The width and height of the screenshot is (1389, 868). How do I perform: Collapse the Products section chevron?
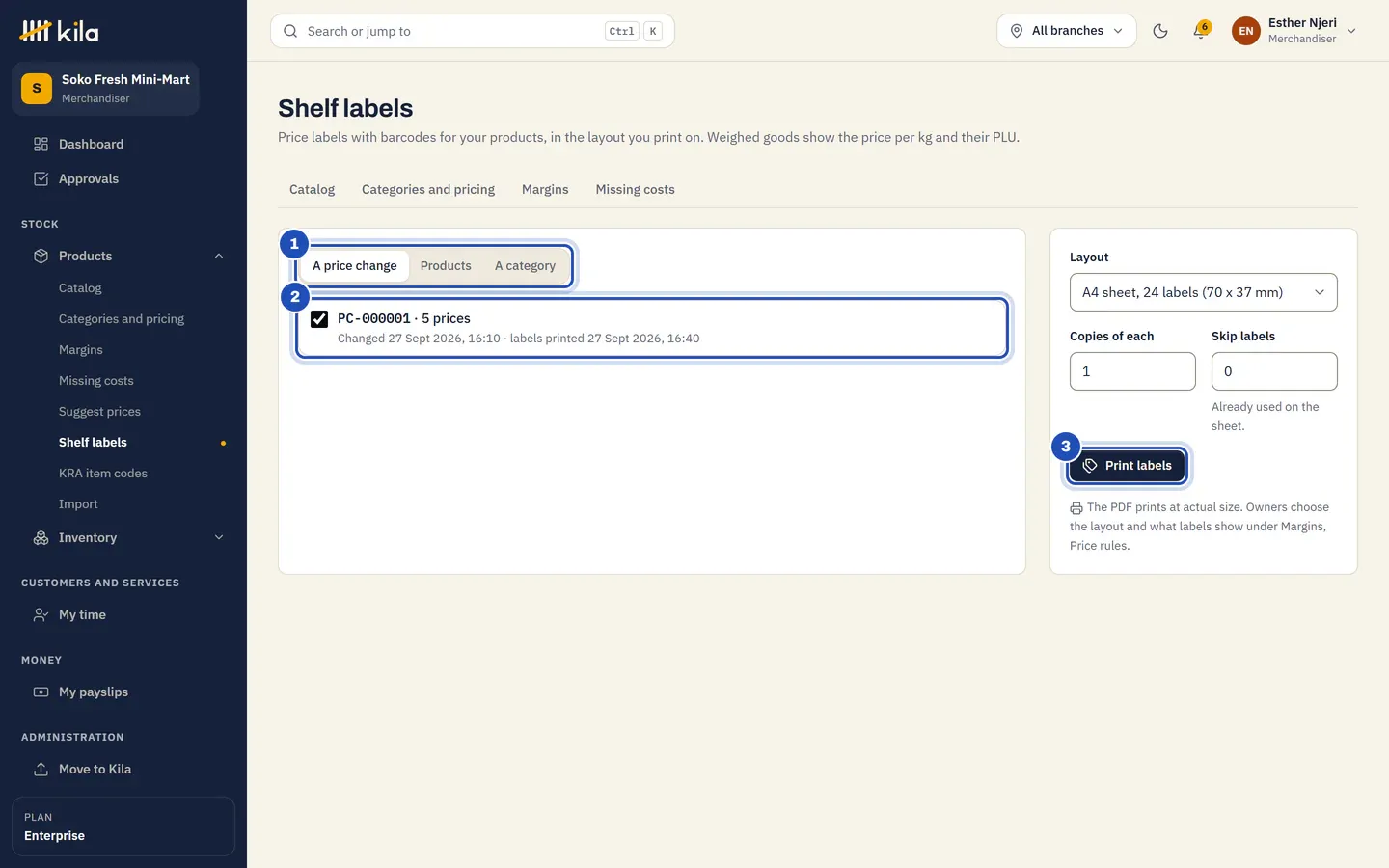pos(219,256)
